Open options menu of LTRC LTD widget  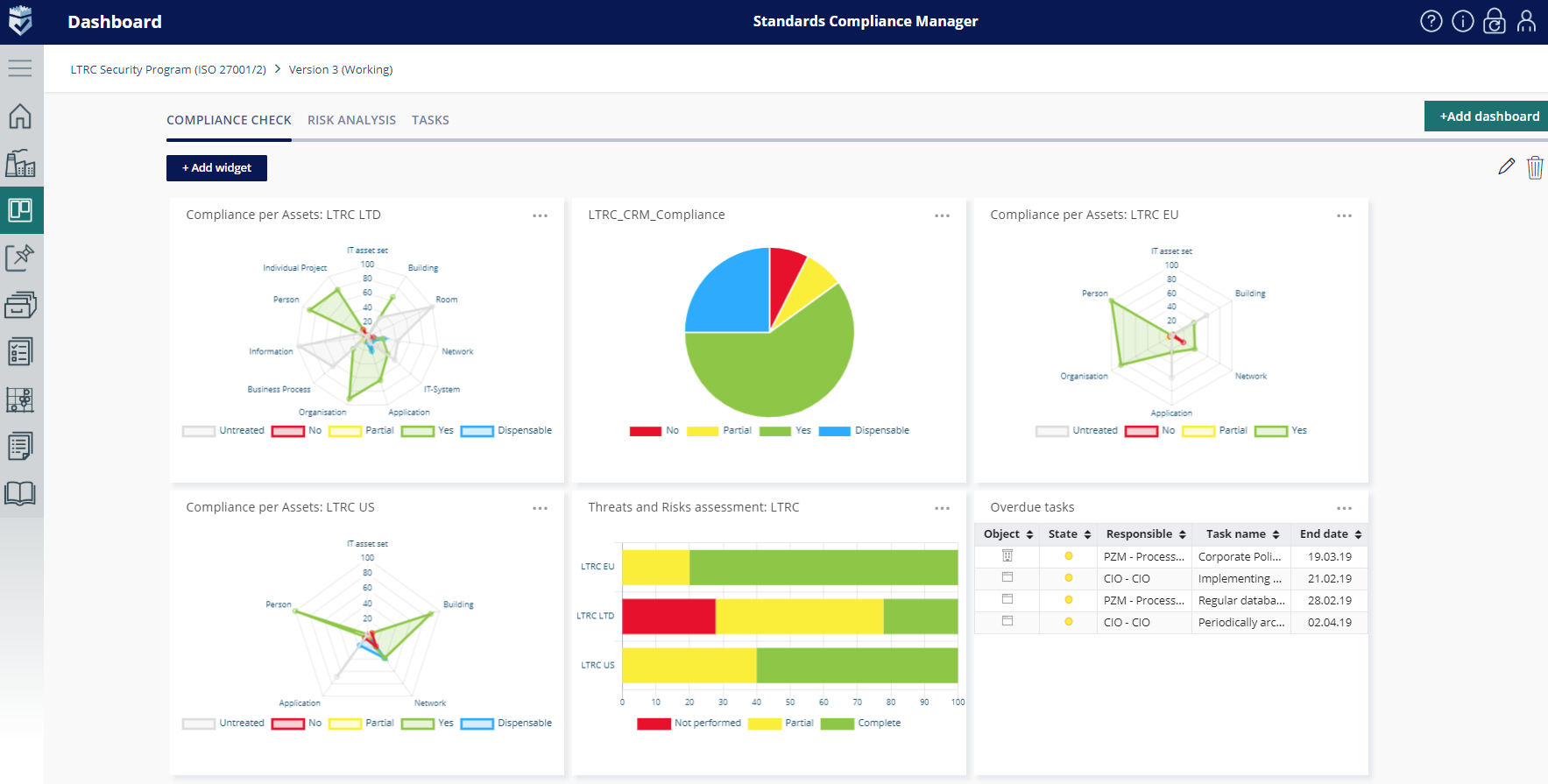pyautogui.click(x=540, y=215)
